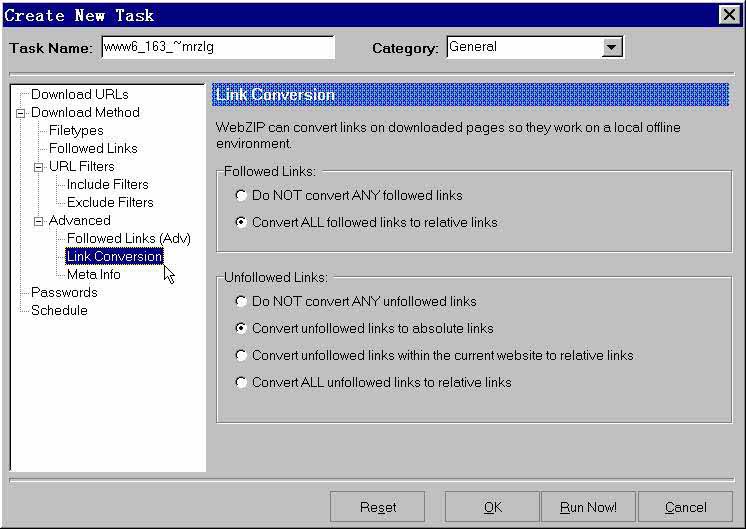
Task: Collapse the Download Method tree node
Action: [x=20, y=113]
